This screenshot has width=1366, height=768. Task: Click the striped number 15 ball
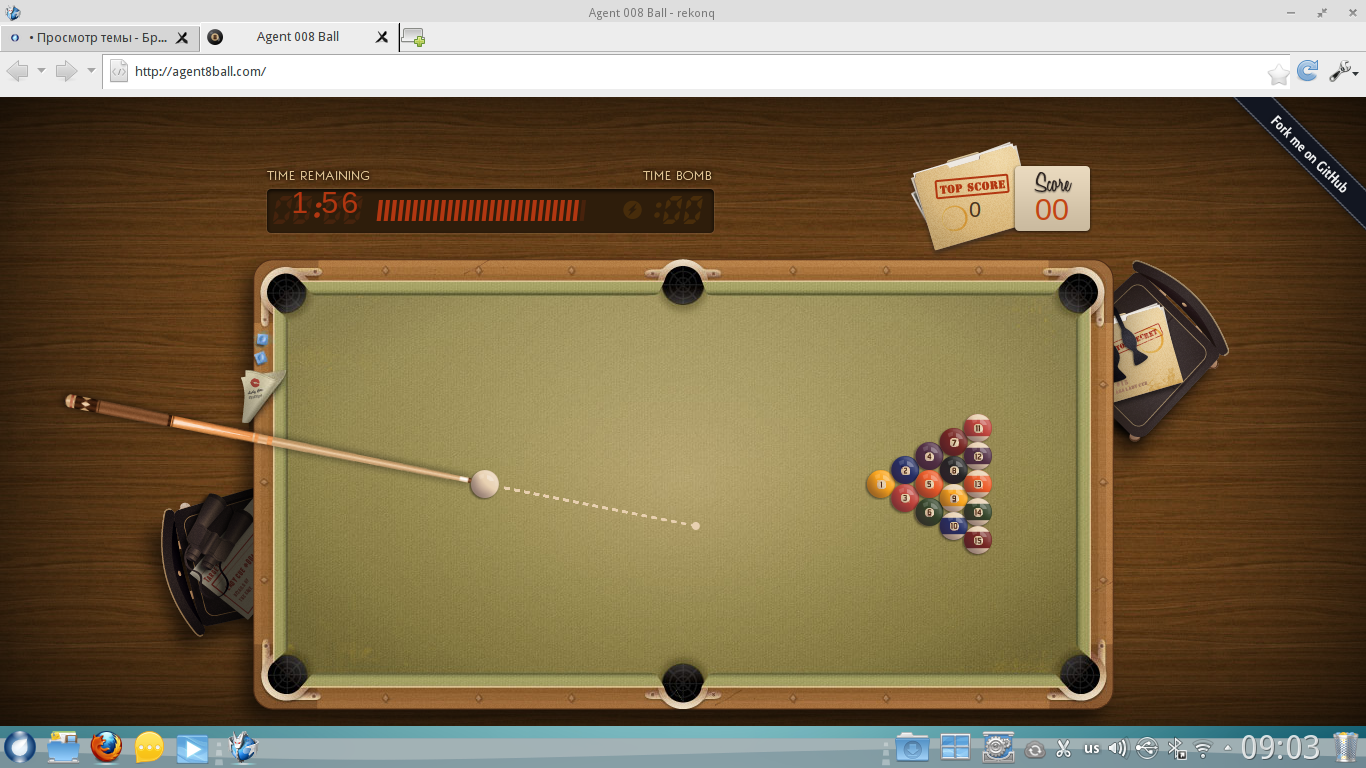pyautogui.click(x=978, y=540)
